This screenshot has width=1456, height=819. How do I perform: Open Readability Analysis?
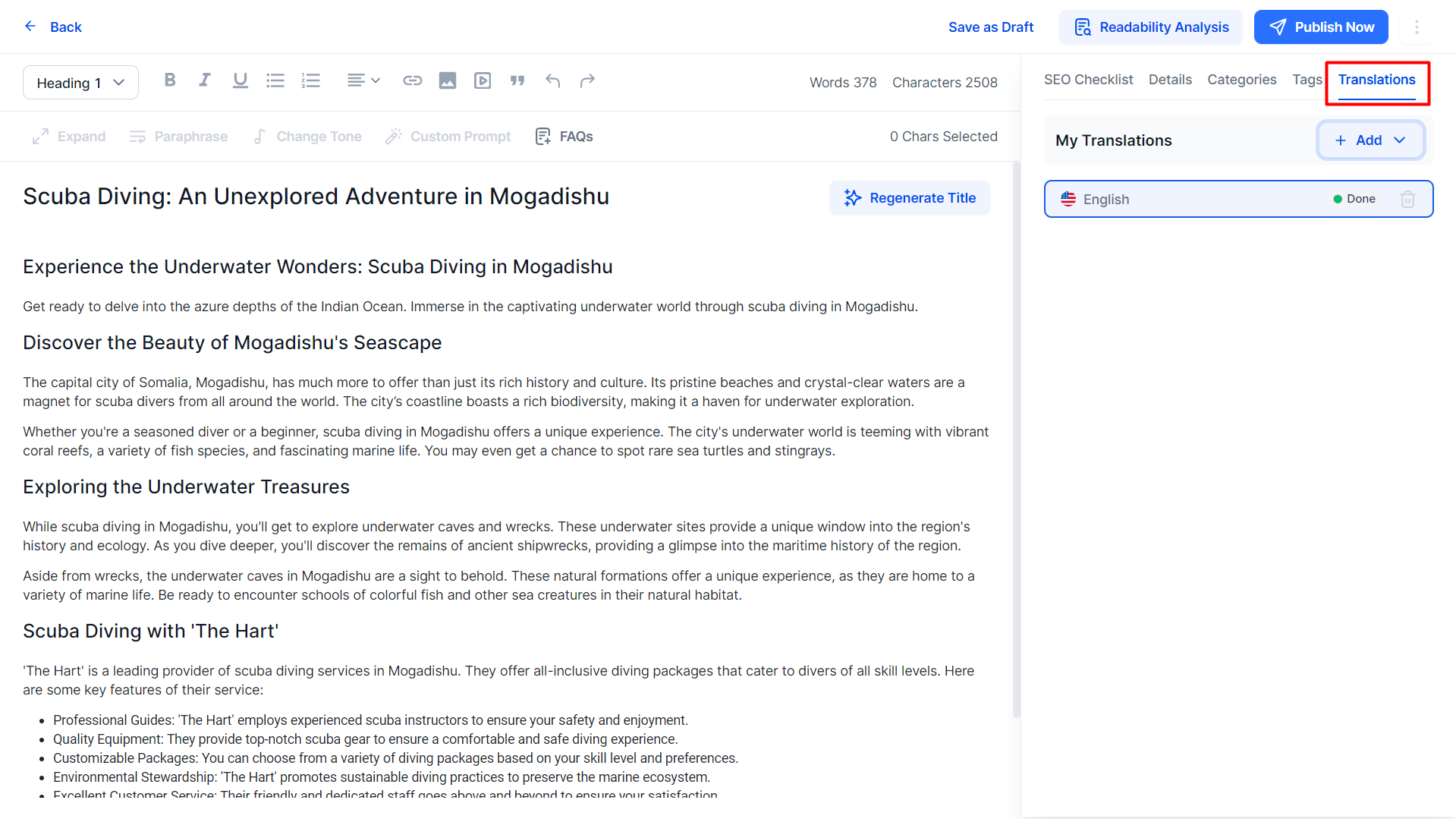[x=1151, y=27]
